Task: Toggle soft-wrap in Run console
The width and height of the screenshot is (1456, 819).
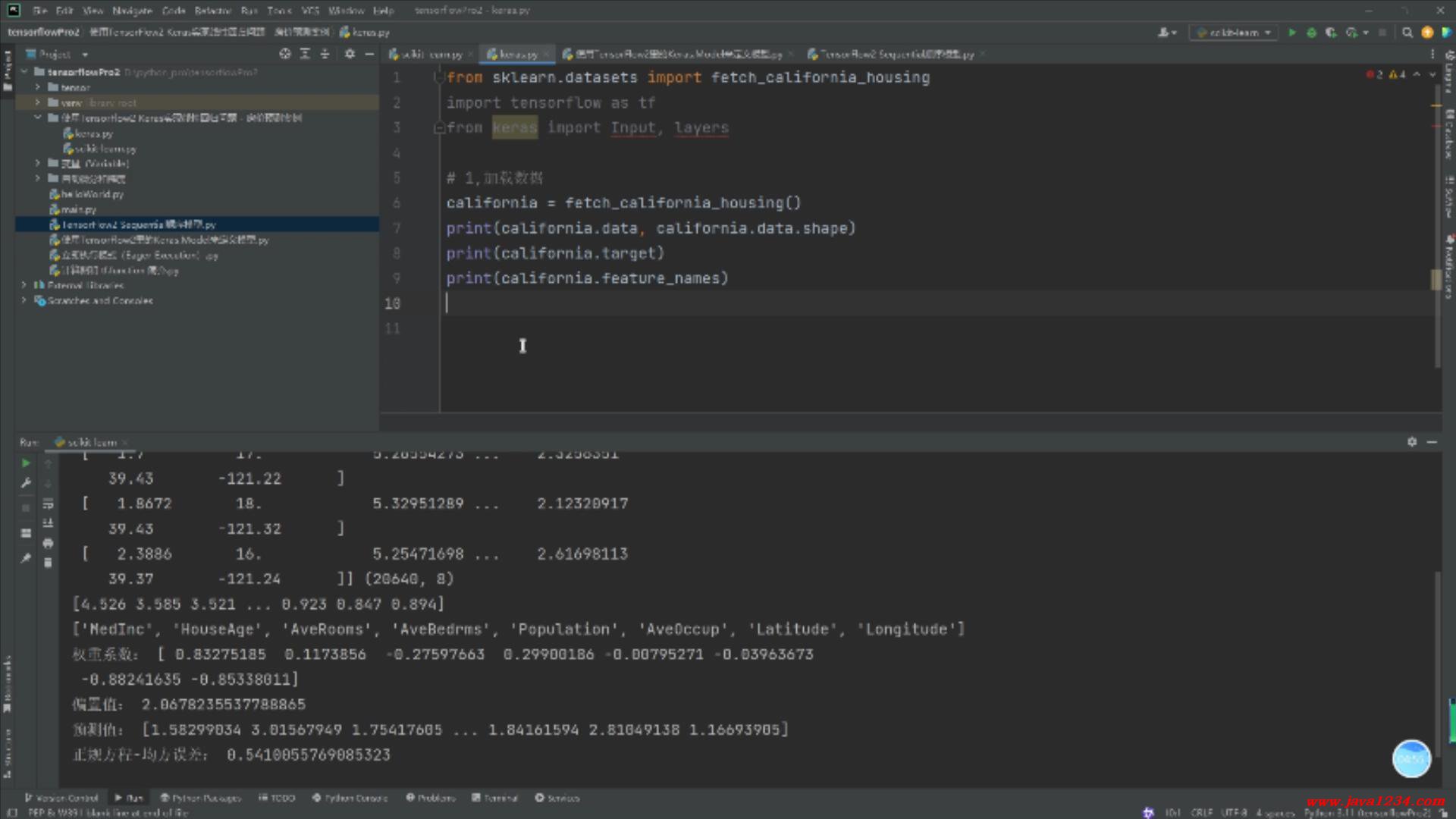Action: [x=48, y=504]
